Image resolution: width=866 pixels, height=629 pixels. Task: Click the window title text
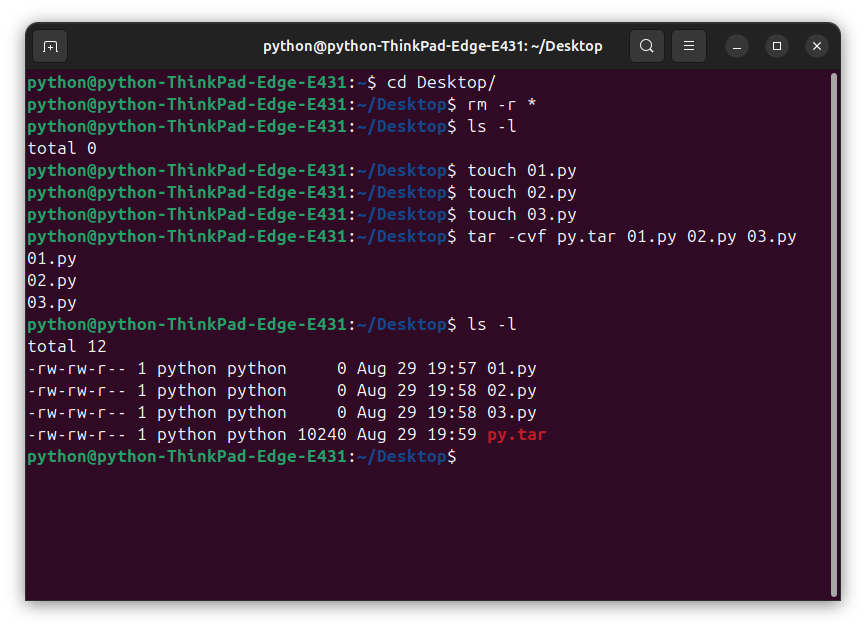coord(432,46)
